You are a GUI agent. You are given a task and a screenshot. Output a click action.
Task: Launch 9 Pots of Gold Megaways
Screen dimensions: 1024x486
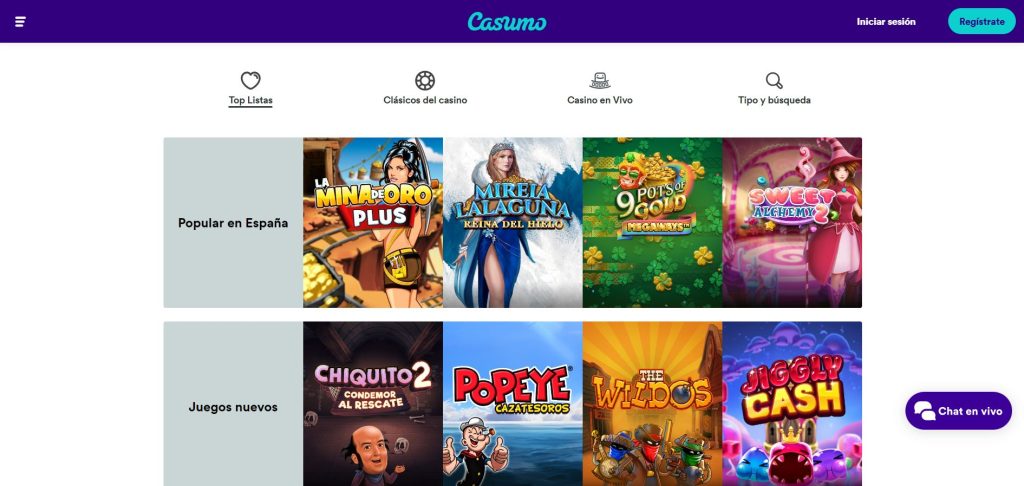(x=652, y=223)
